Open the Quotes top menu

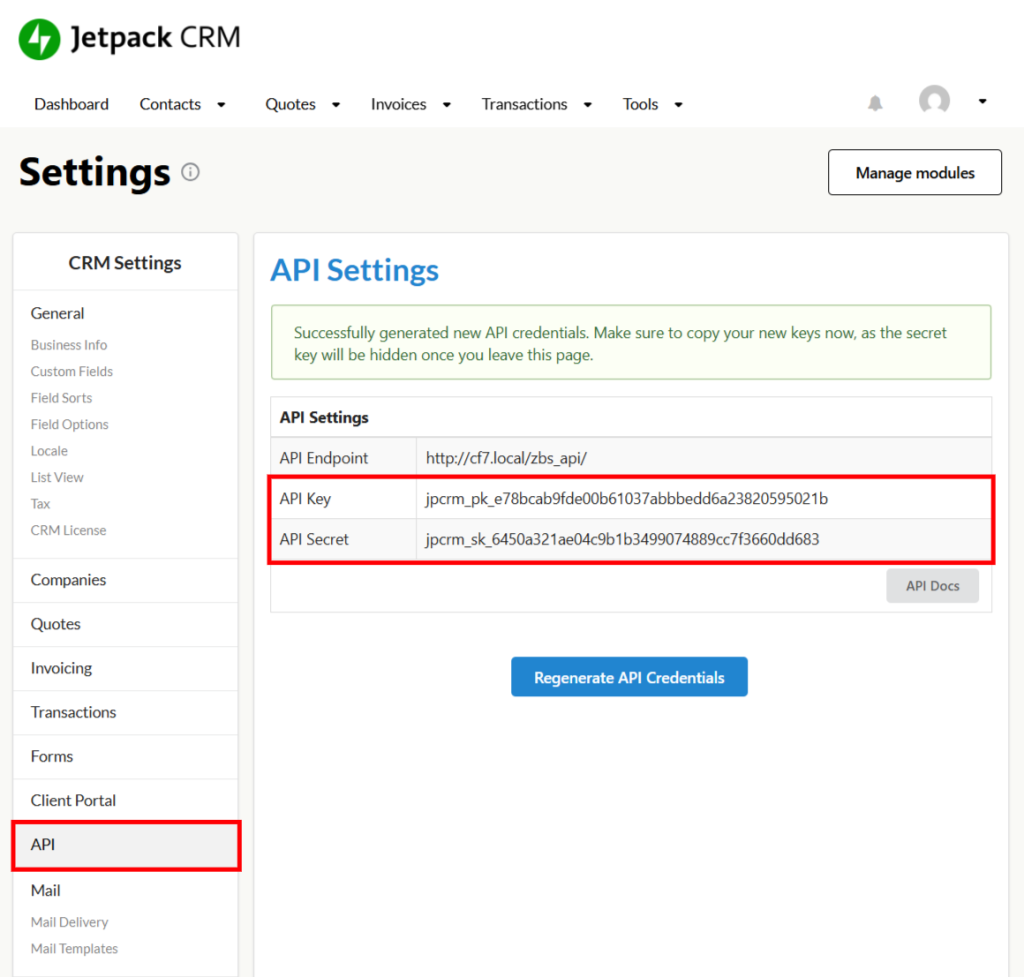(x=290, y=104)
